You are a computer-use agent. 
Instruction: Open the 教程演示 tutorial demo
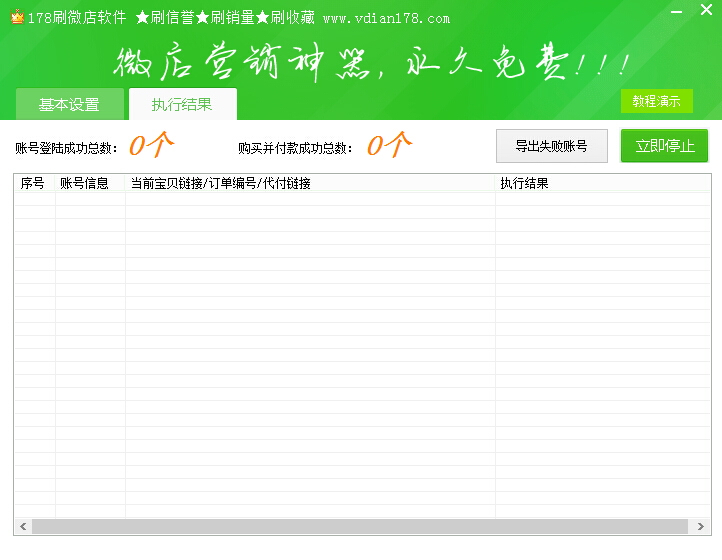click(x=657, y=101)
